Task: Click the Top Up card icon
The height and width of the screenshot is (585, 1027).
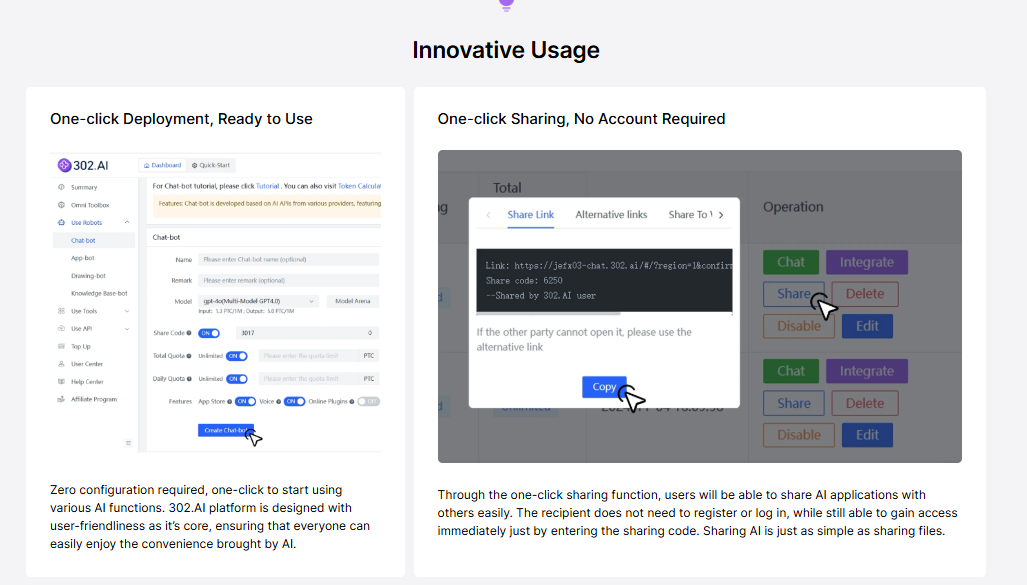Action: (x=62, y=347)
